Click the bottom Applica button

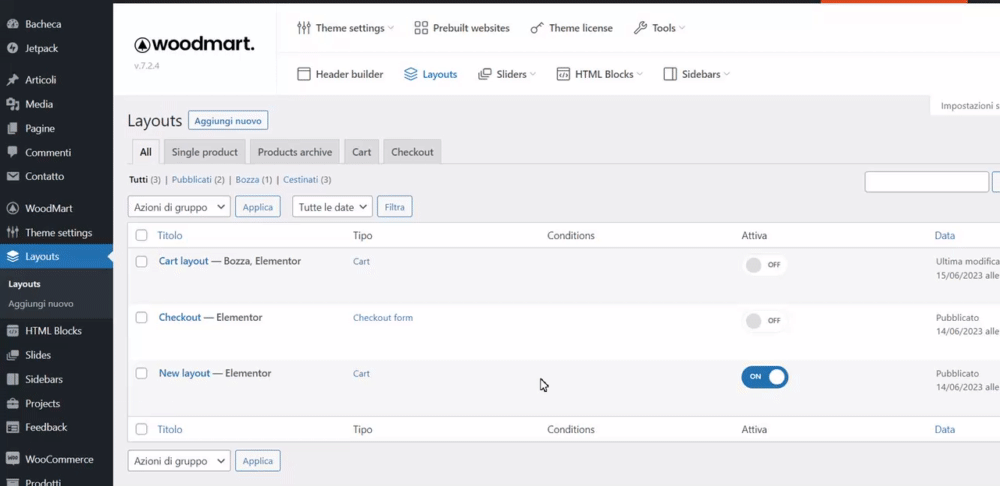click(258, 461)
